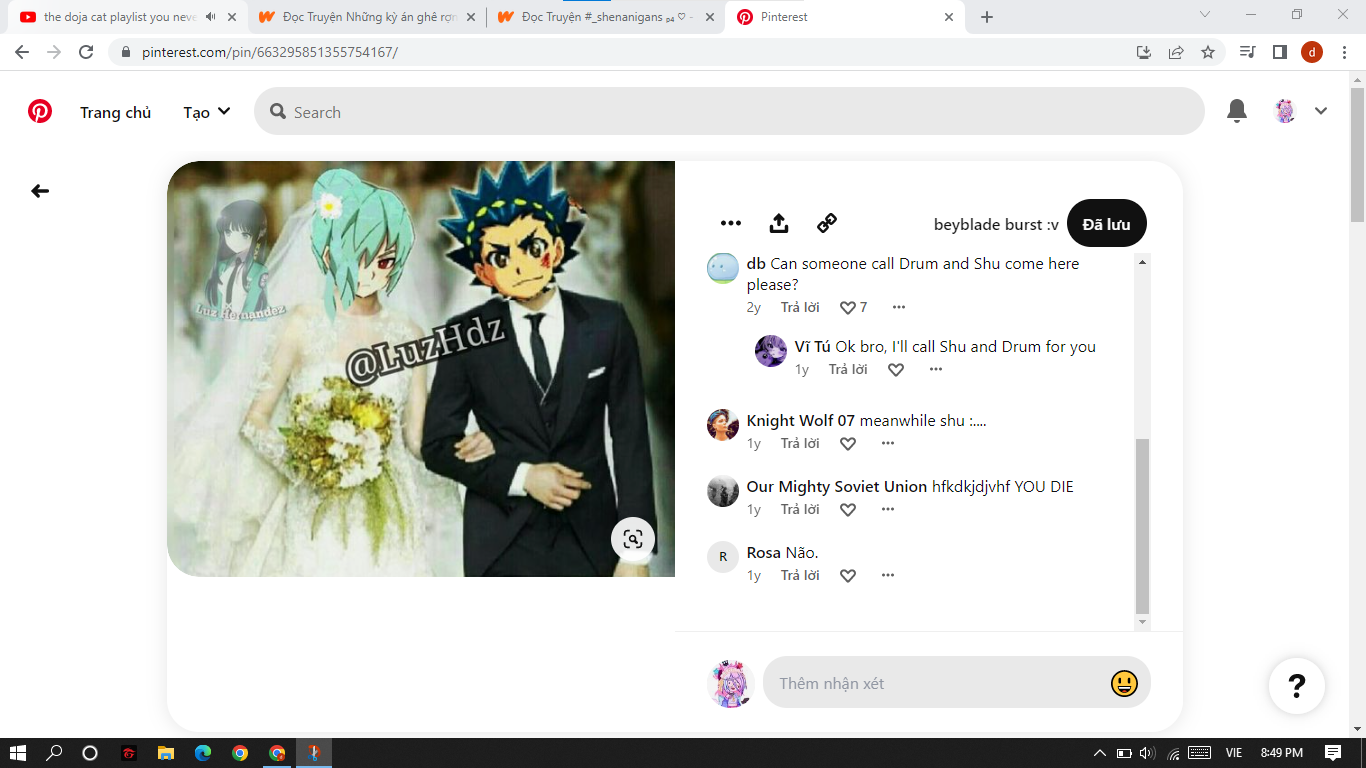Screen dimensions: 1366x768
Task: Open pin more-options three dots menu
Action: pyautogui.click(x=731, y=223)
